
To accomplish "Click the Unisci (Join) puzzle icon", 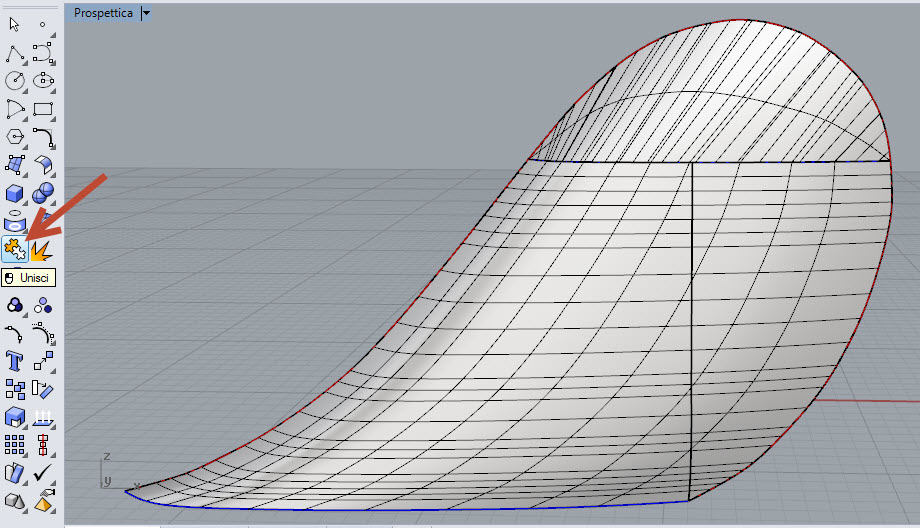I will coord(15,249).
